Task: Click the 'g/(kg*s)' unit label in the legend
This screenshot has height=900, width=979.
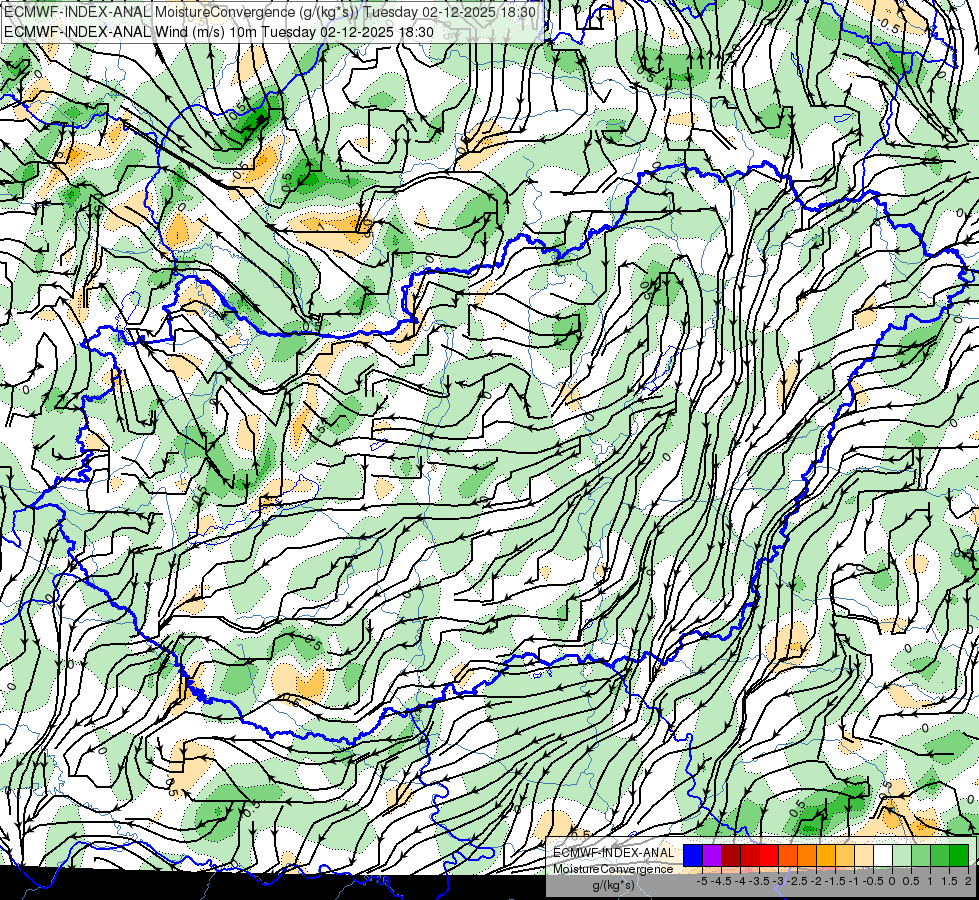Action: coord(613,886)
